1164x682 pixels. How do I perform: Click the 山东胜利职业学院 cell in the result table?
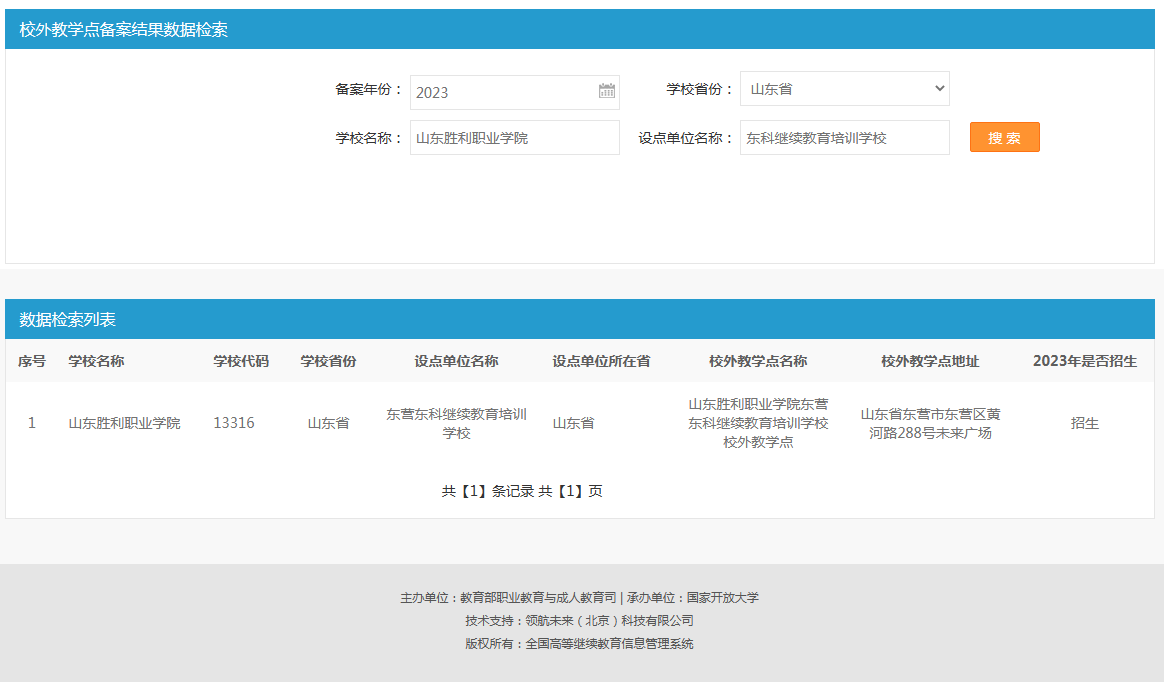click(124, 423)
